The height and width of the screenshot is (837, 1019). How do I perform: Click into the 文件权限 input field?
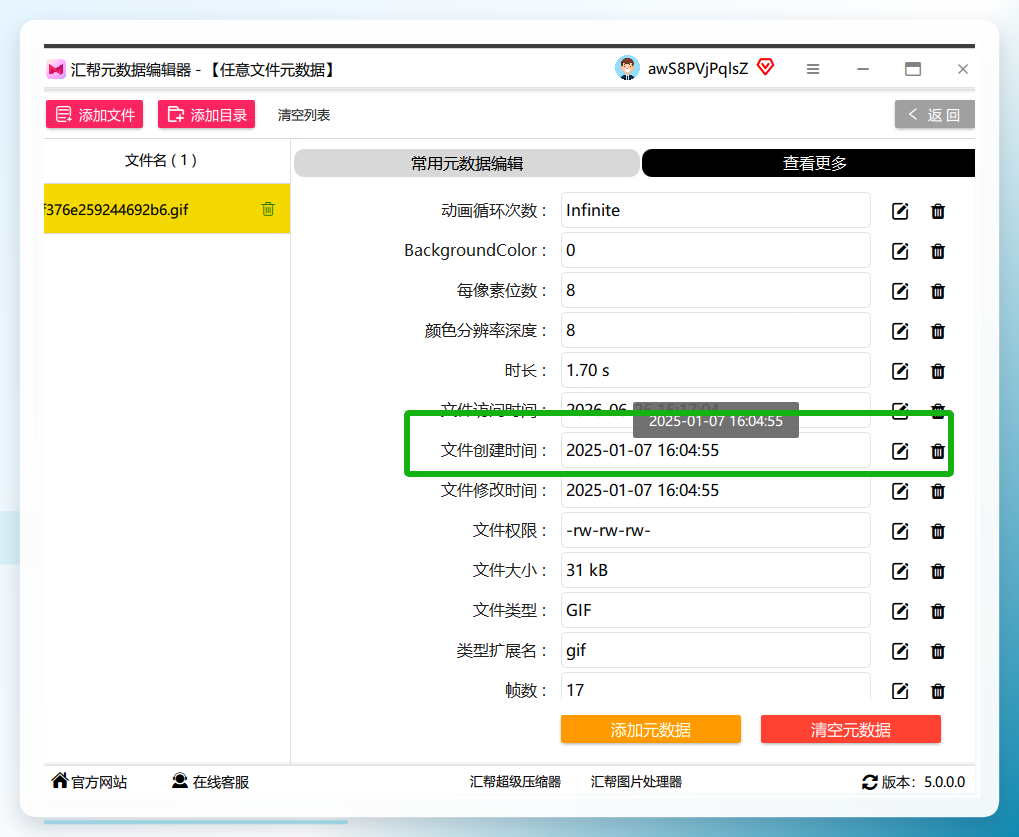tap(716, 530)
